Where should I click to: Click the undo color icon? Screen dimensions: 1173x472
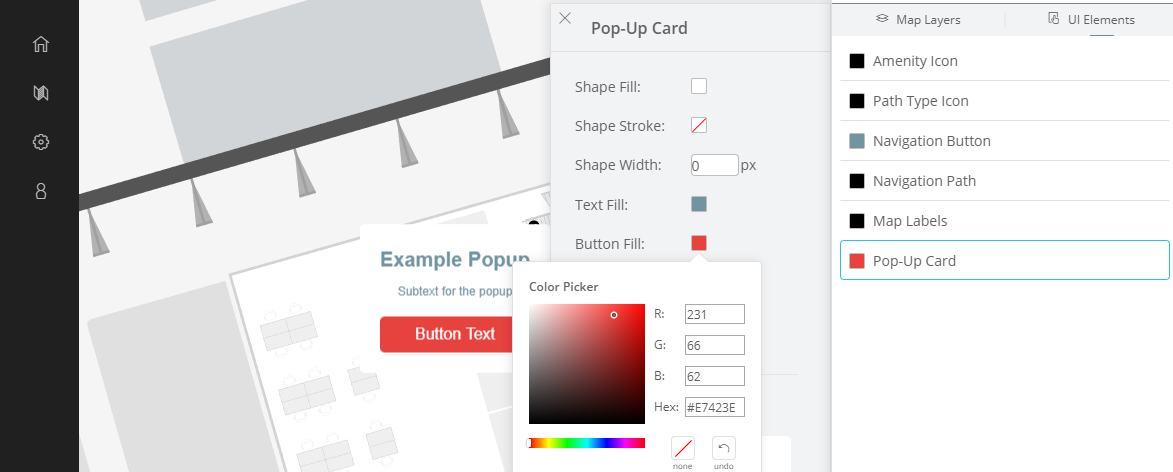(723, 448)
